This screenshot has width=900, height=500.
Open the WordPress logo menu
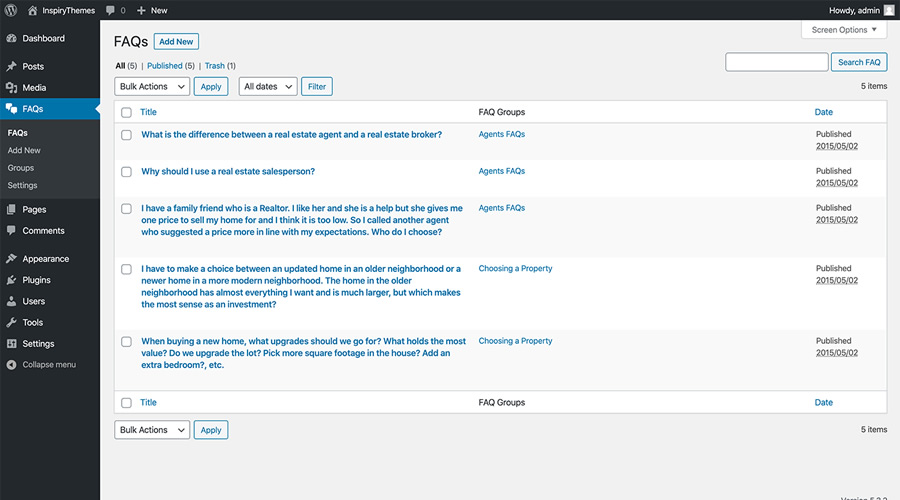[x=11, y=10]
